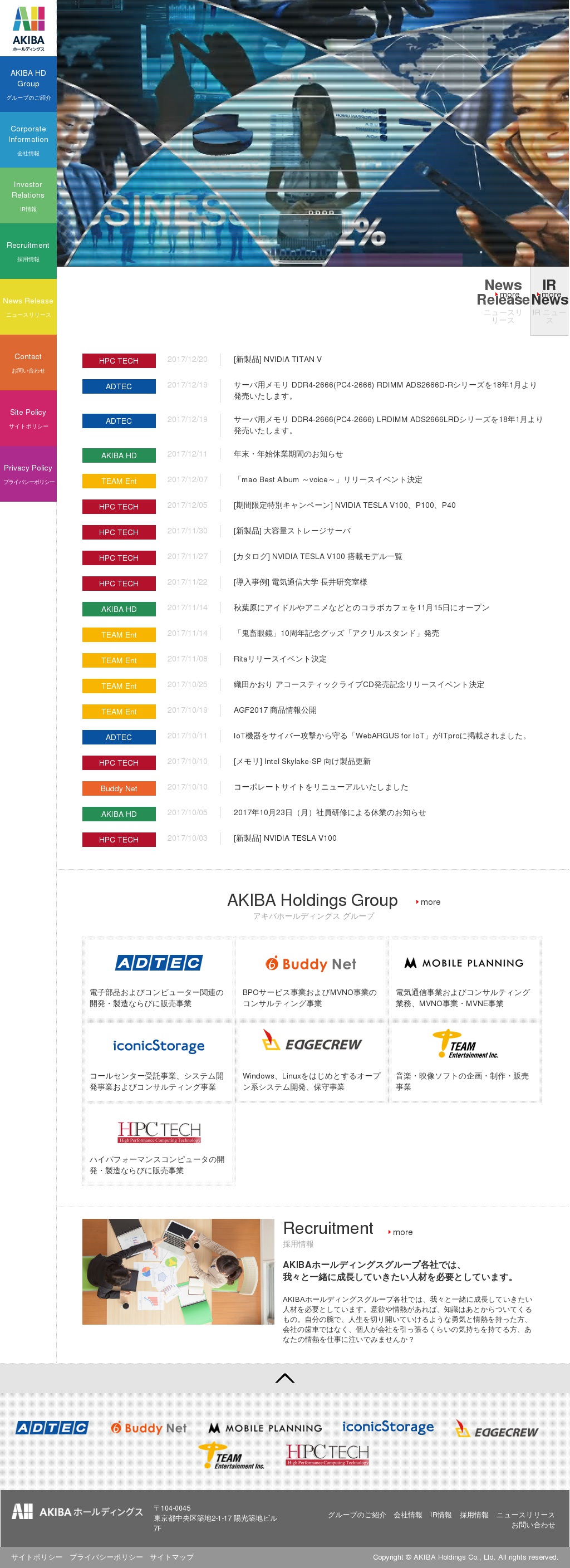Open Site Policy sidebar menu item

(x=28, y=418)
